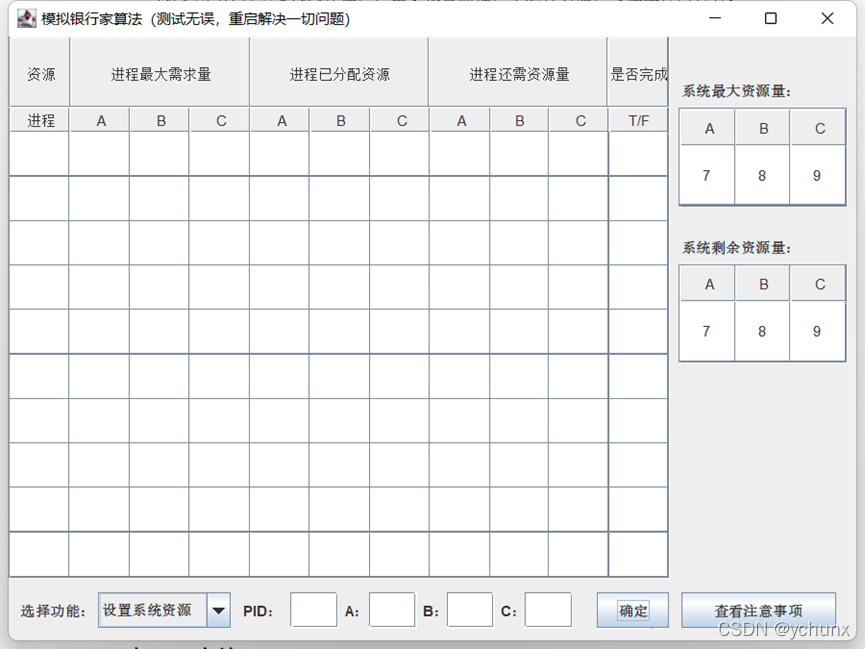Click column B header in 系统最大资源量 table
Screen dimensions: 865x649
click(x=762, y=128)
